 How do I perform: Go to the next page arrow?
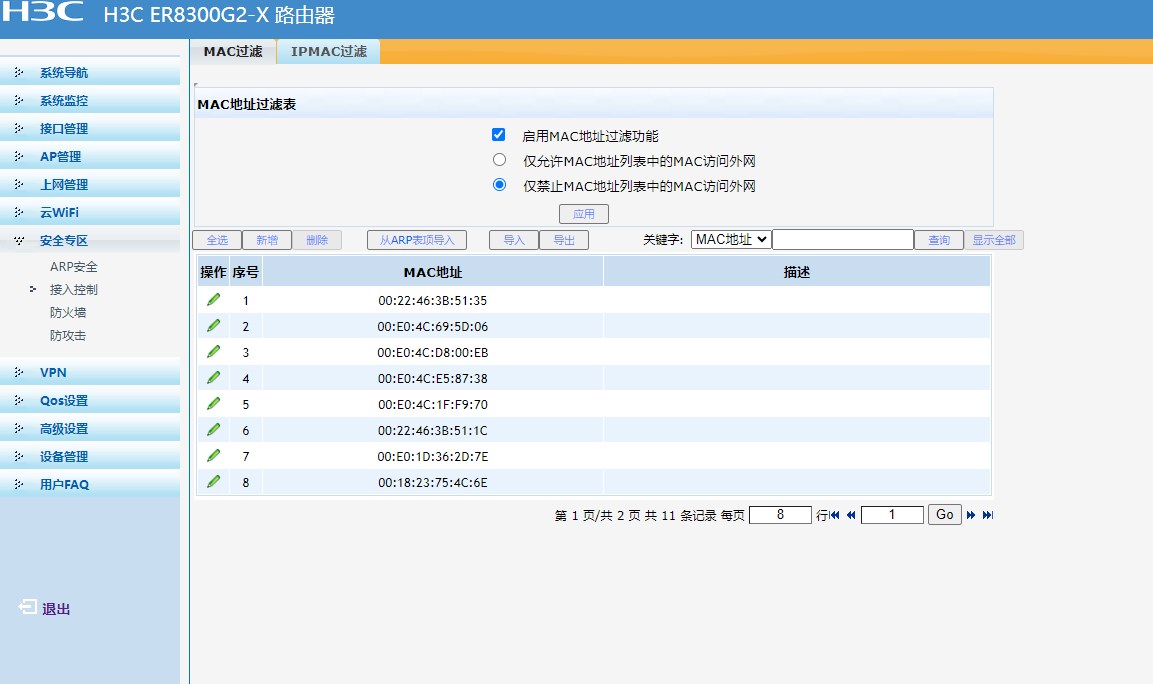[970, 515]
